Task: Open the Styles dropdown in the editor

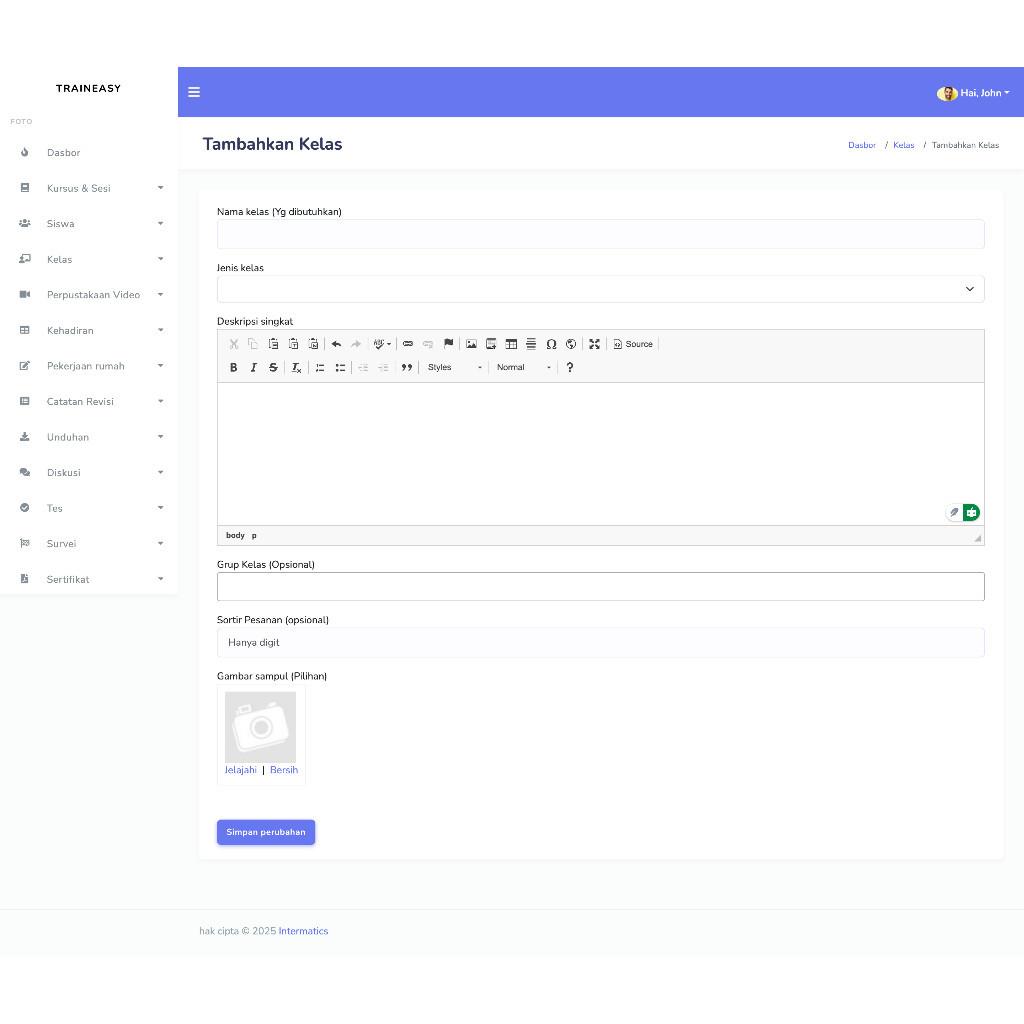Action: coord(455,368)
